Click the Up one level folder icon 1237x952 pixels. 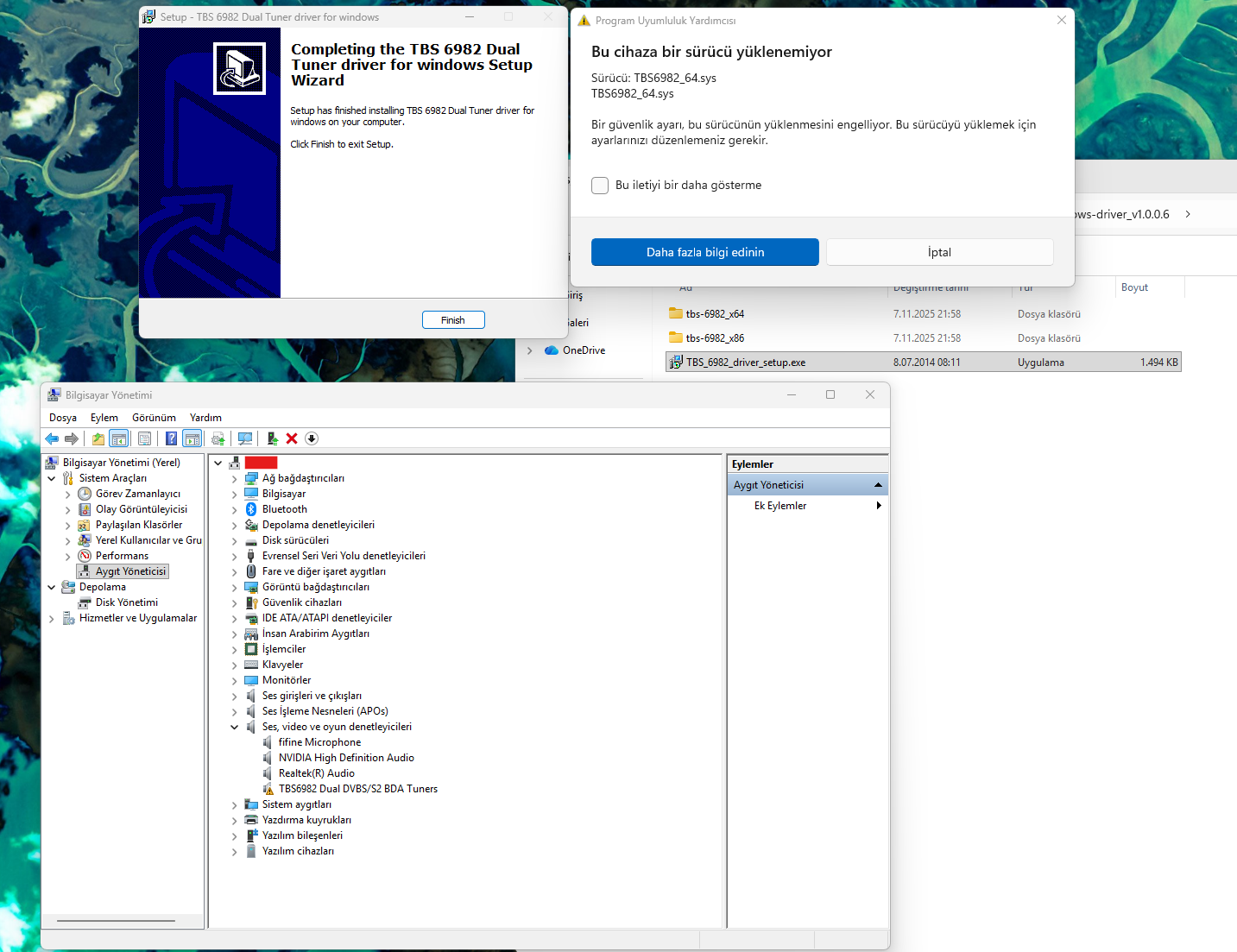point(98,438)
